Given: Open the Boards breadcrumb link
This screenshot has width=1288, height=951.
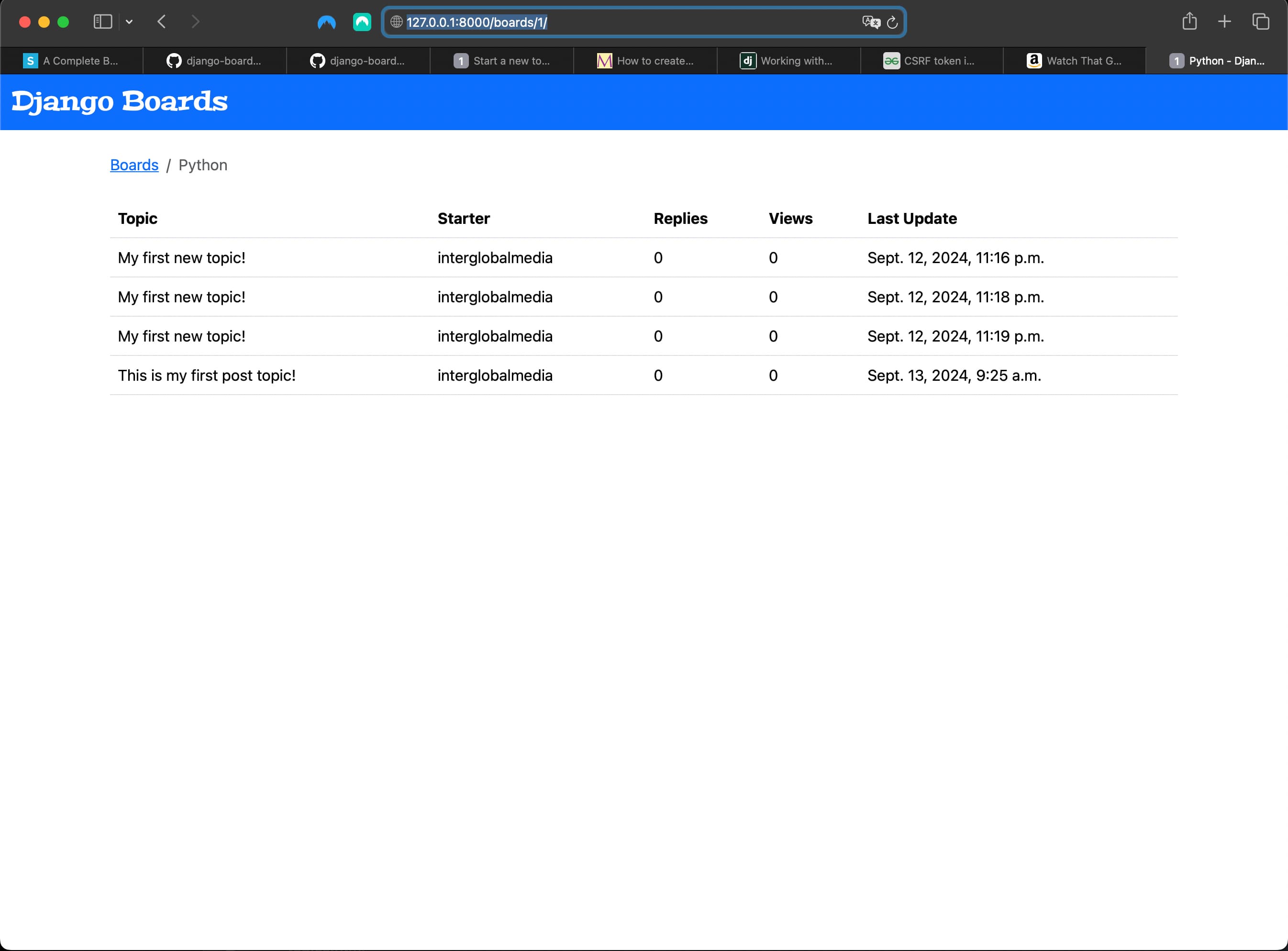Looking at the screenshot, I should [134, 165].
